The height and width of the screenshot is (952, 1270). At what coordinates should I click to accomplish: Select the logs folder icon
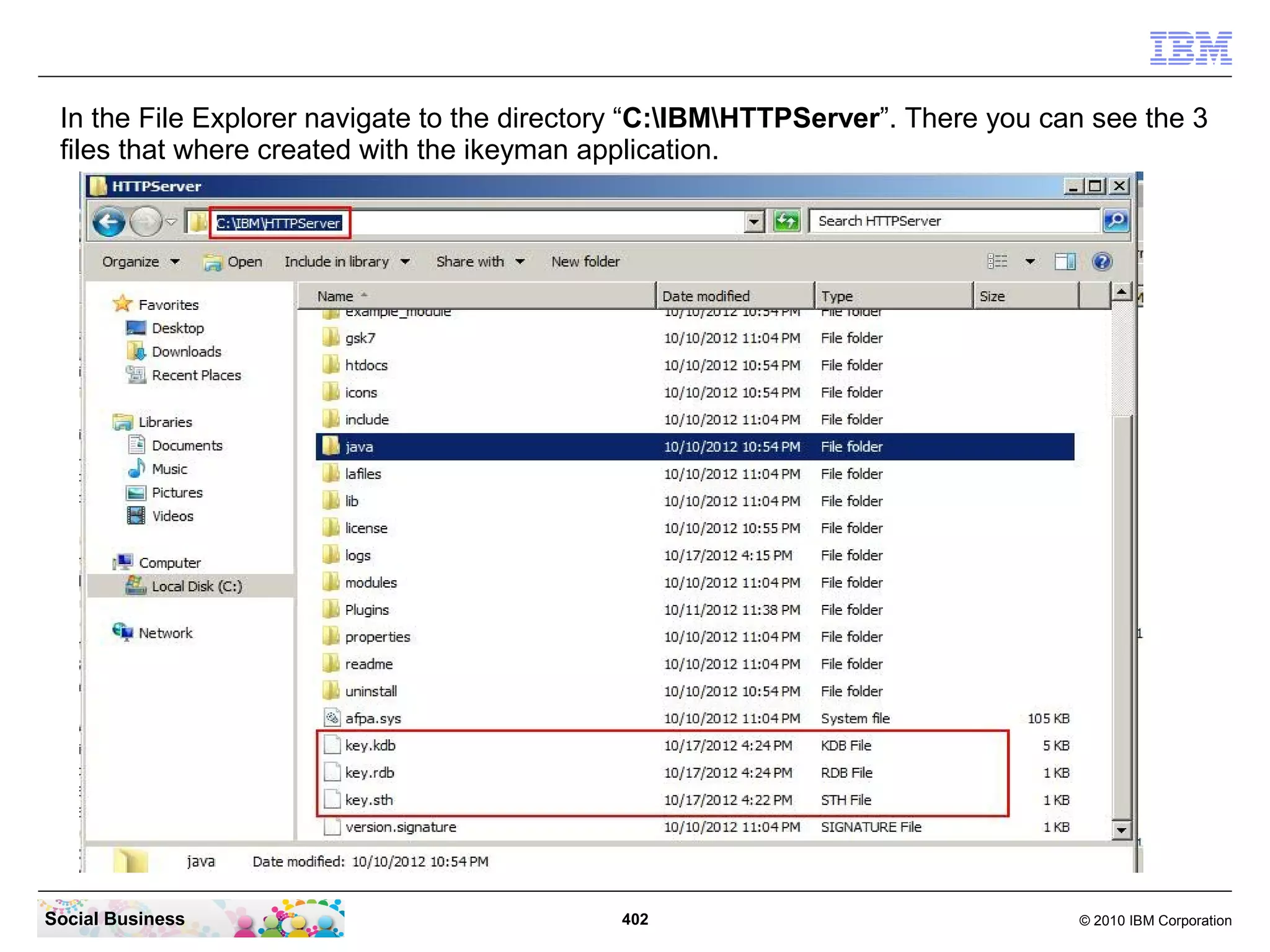[331, 555]
